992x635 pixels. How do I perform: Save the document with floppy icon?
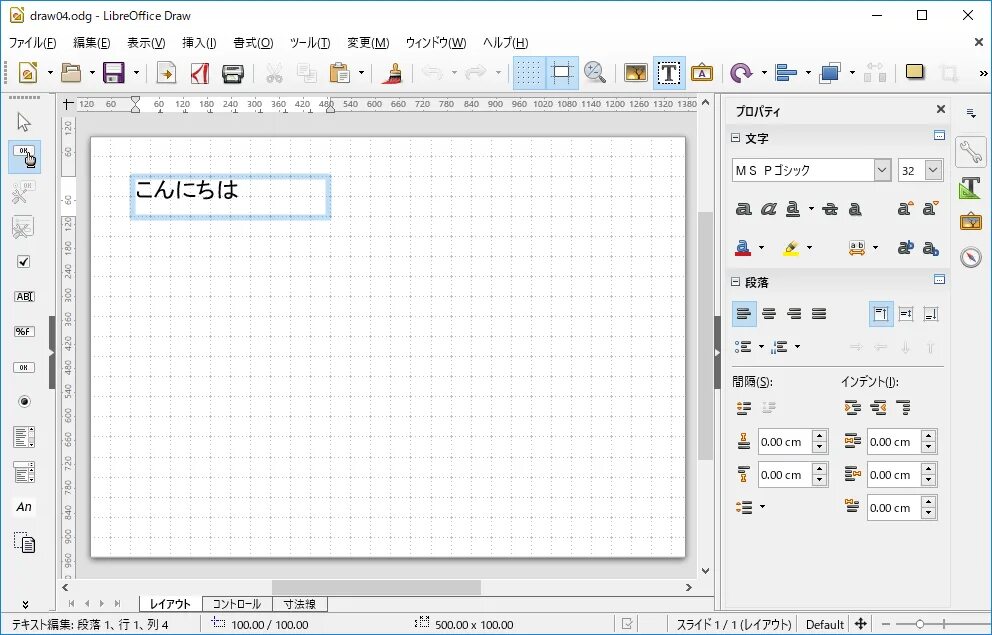coord(114,73)
